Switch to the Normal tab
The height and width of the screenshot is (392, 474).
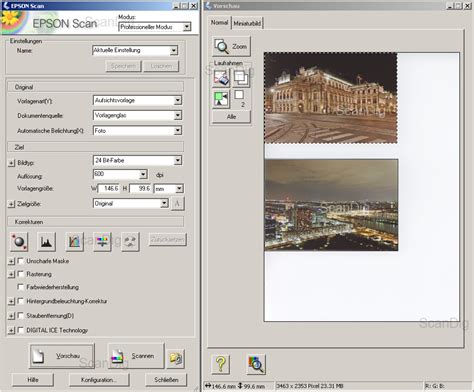tap(219, 23)
